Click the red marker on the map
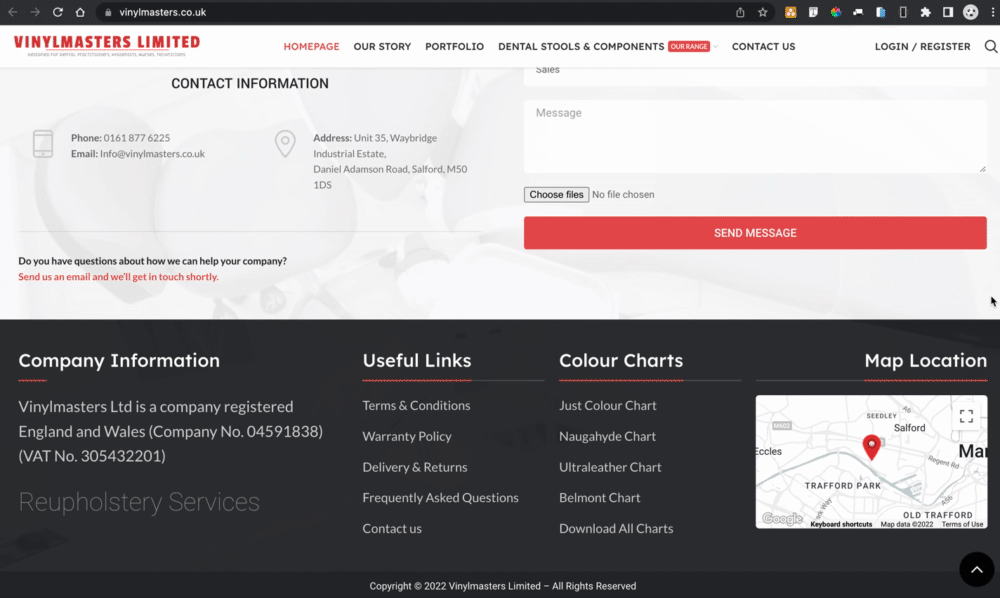Screen dimensions: 1000x598 (871, 447)
